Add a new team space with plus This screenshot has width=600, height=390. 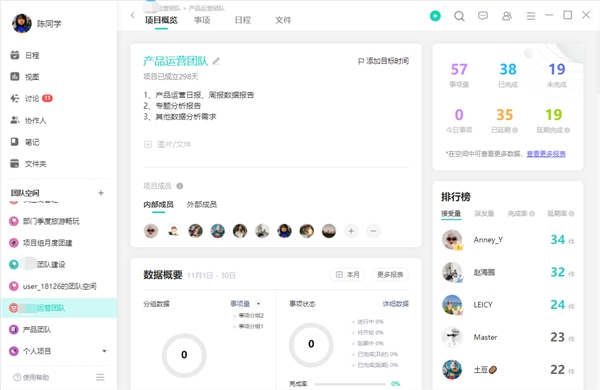(101, 193)
